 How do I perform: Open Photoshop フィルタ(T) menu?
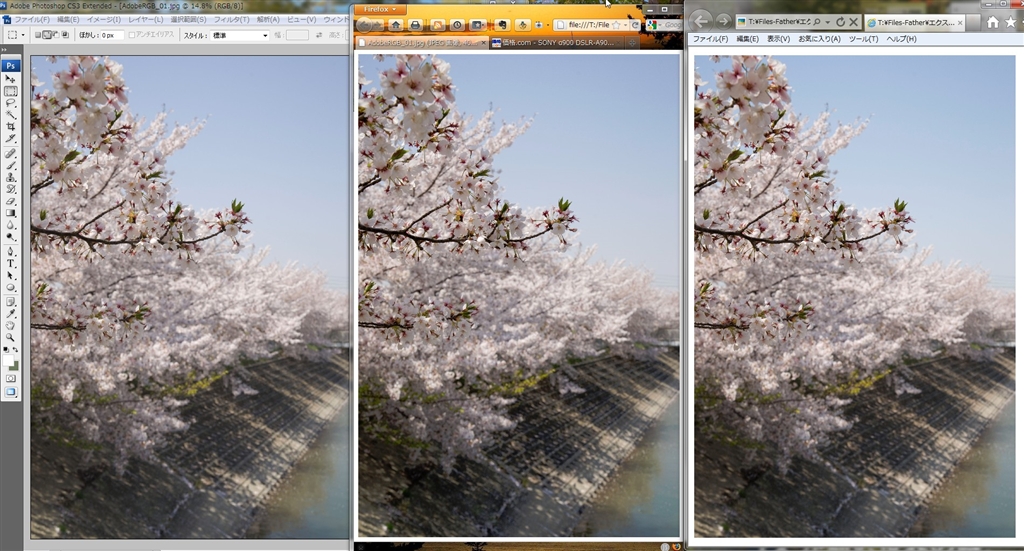pyautogui.click(x=231, y=20)
